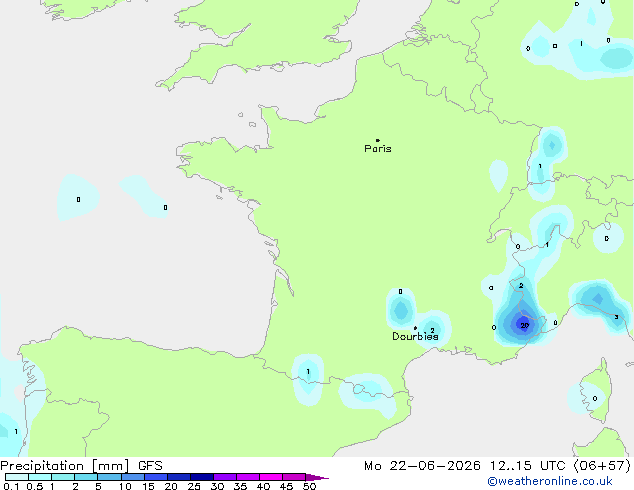
Task: Click the '0' value over Corsica
Action: [595, 399]
